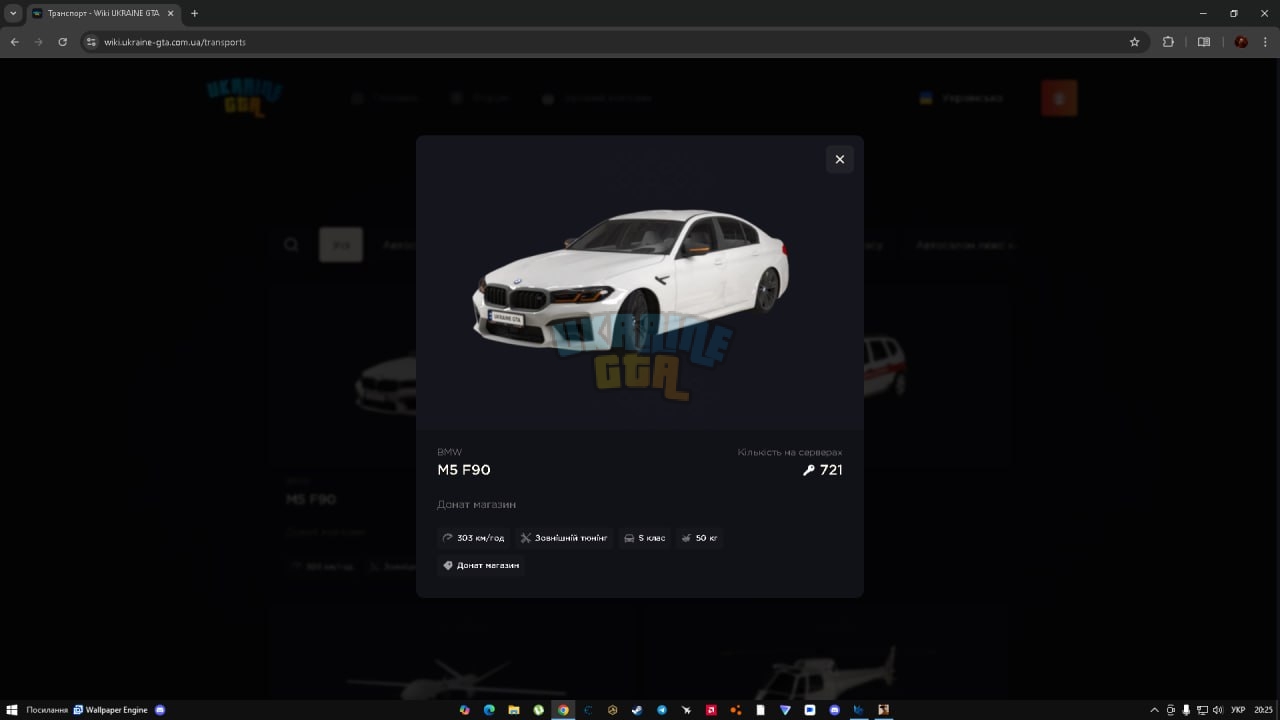
Task: Switch to Google Chrome in taskbar
Action: click(563, 710)
